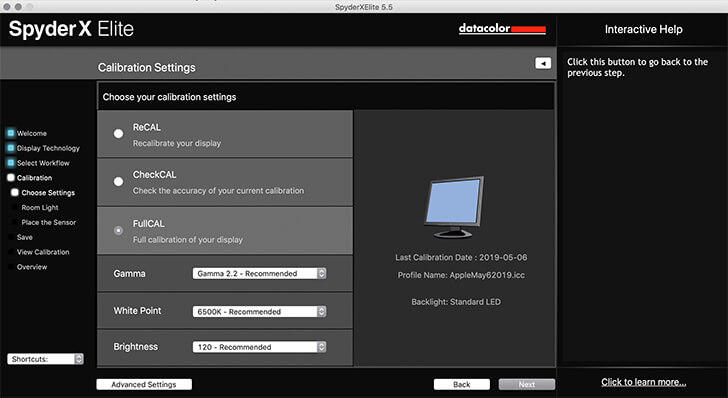Select Room Light step in sidebar
The width and height of the screenshot is (728, 398).
[x=40, y=208]
